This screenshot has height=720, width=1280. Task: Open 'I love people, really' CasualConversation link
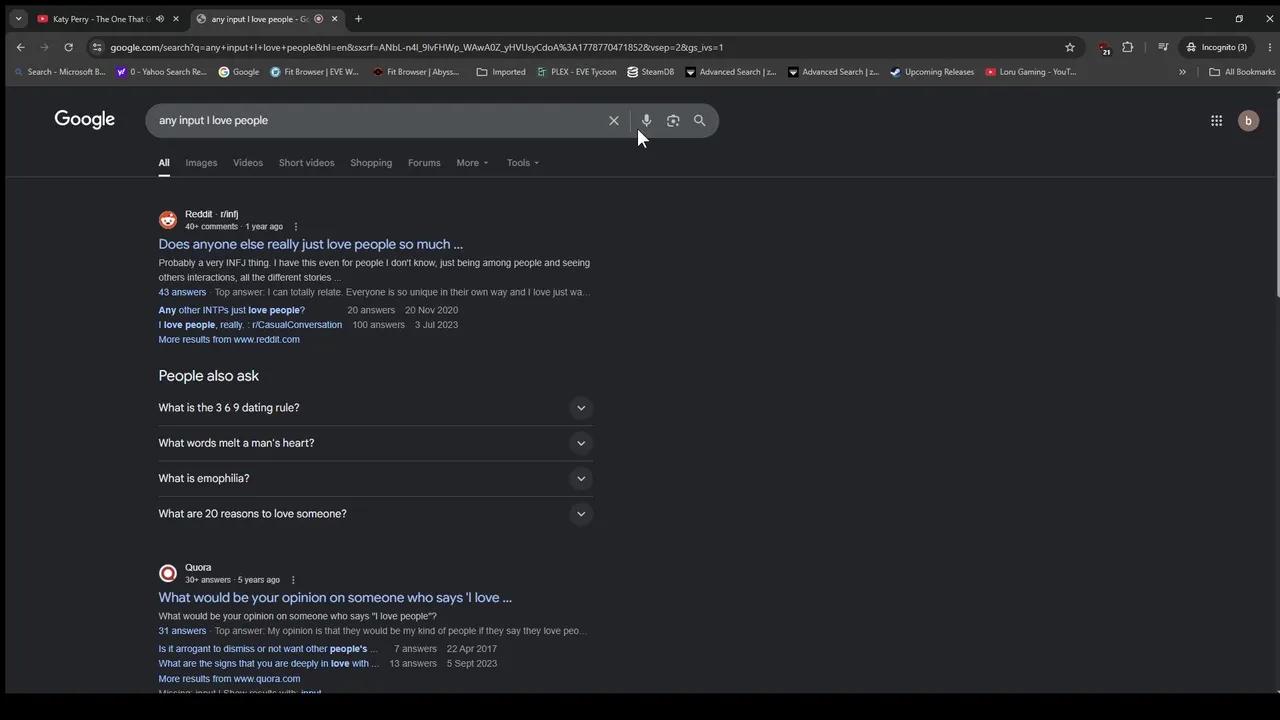coord(250,325)
